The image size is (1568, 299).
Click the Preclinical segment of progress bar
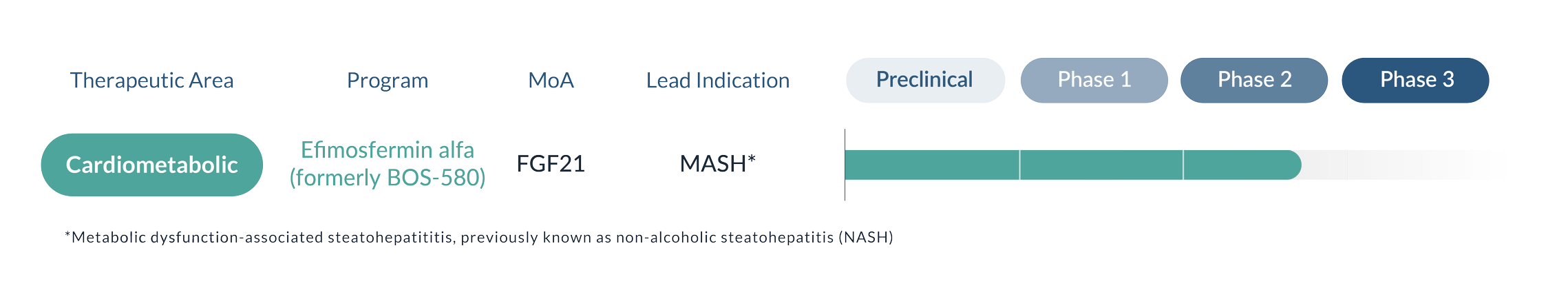pyautogui.click(x=932, y=165)
